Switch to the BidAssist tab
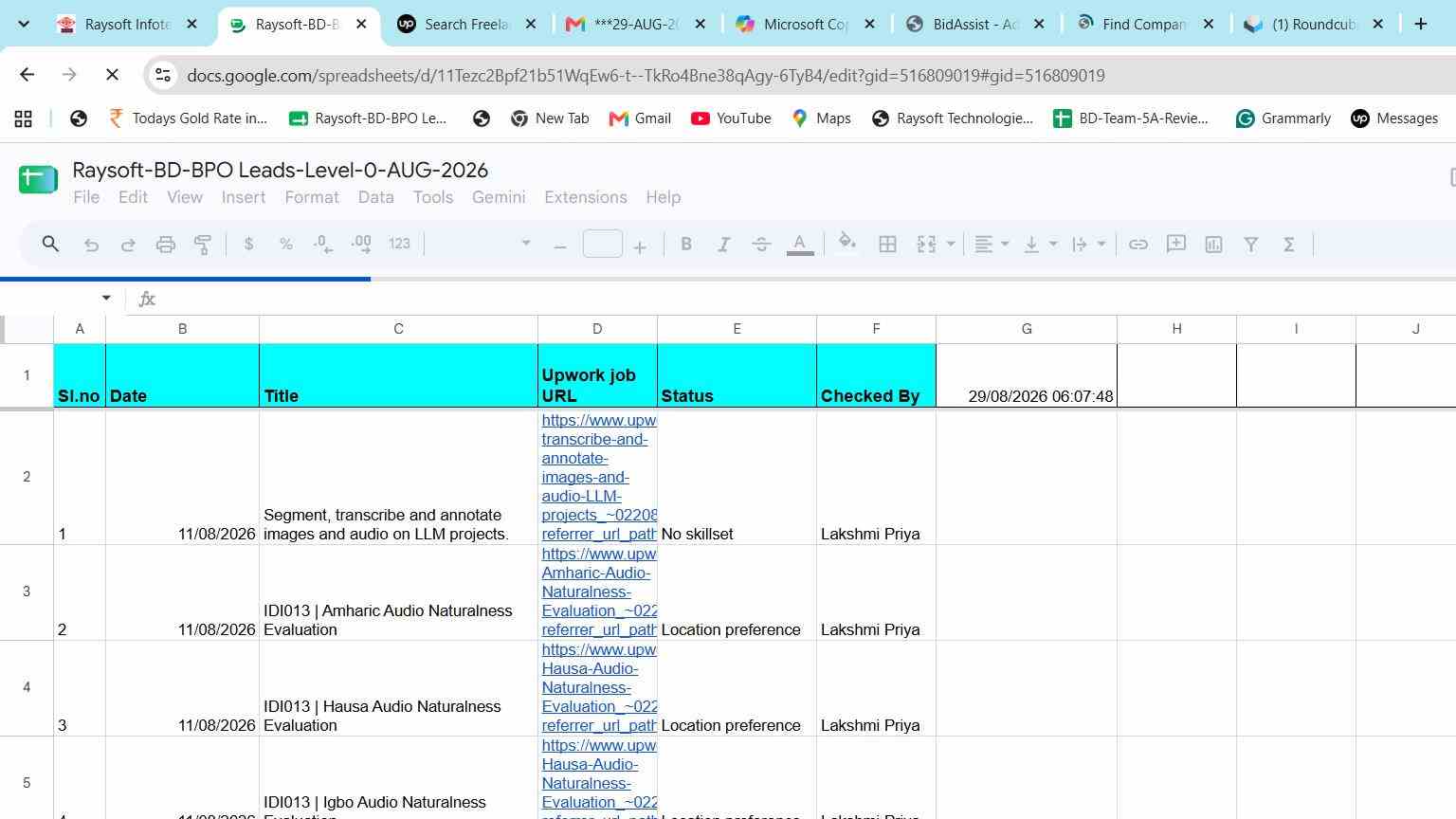Screen dimensions: 1456x819 975,25
